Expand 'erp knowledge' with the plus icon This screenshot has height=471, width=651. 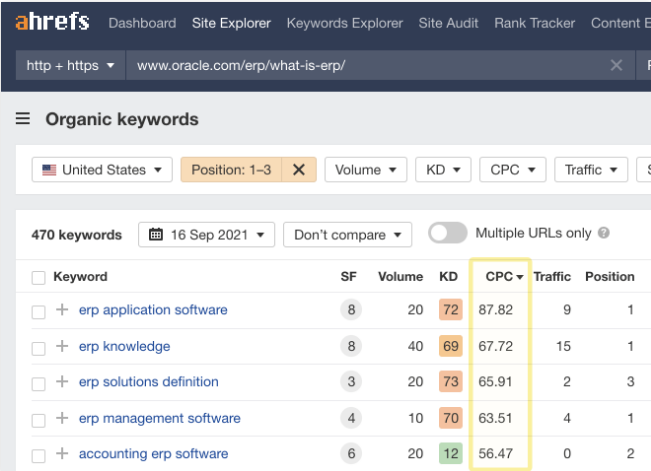coord(62,346)
